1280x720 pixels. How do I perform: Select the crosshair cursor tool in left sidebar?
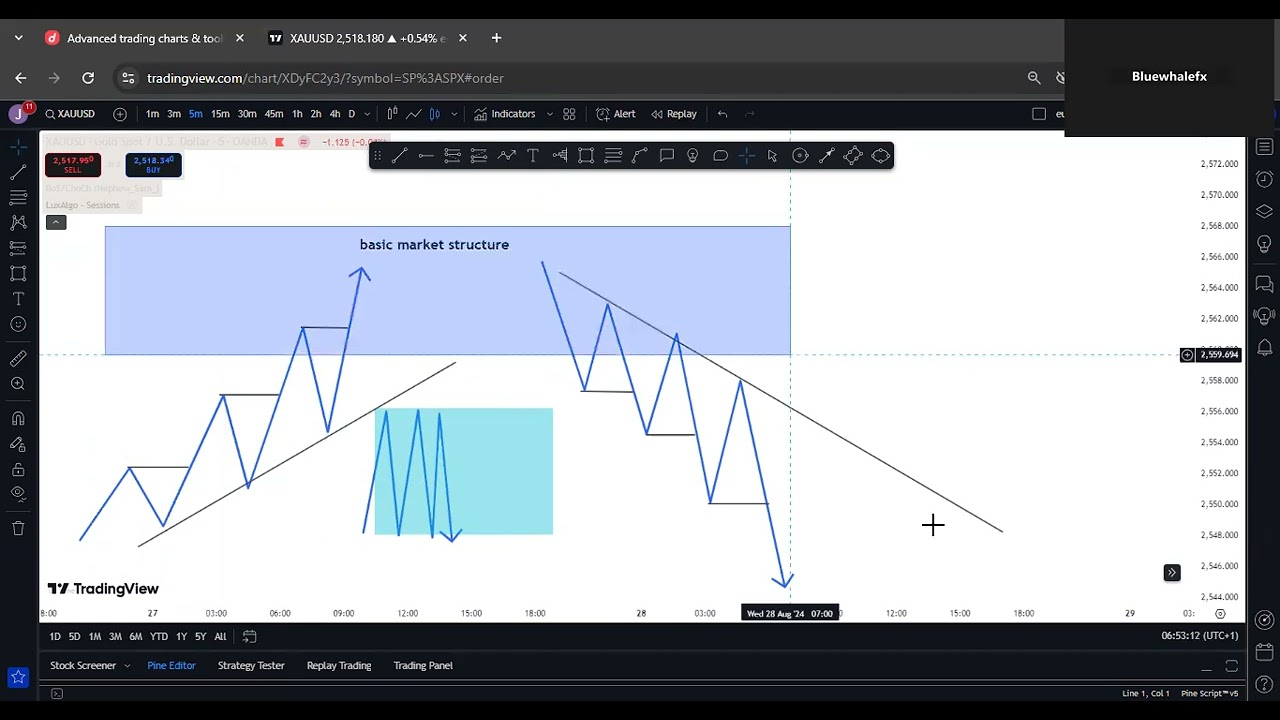18,147
